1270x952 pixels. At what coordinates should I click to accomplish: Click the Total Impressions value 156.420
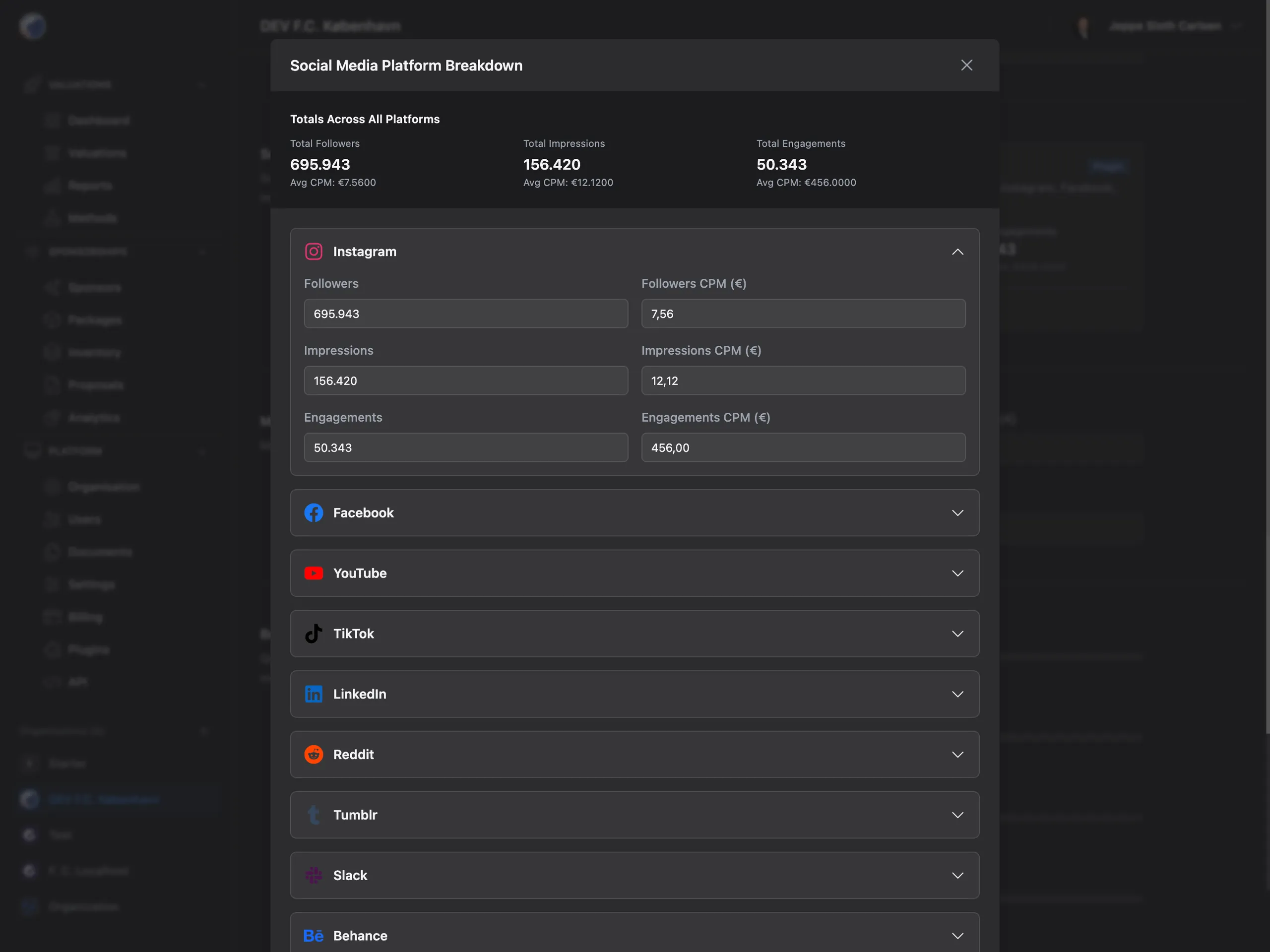[x=552, y=164]
